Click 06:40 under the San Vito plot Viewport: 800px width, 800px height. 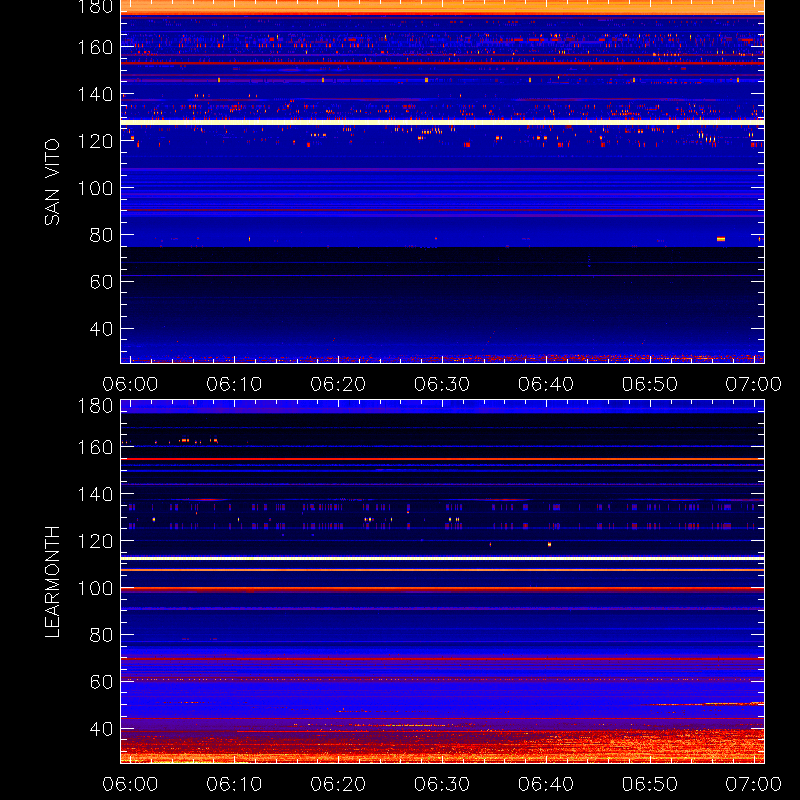pos(546,384)
